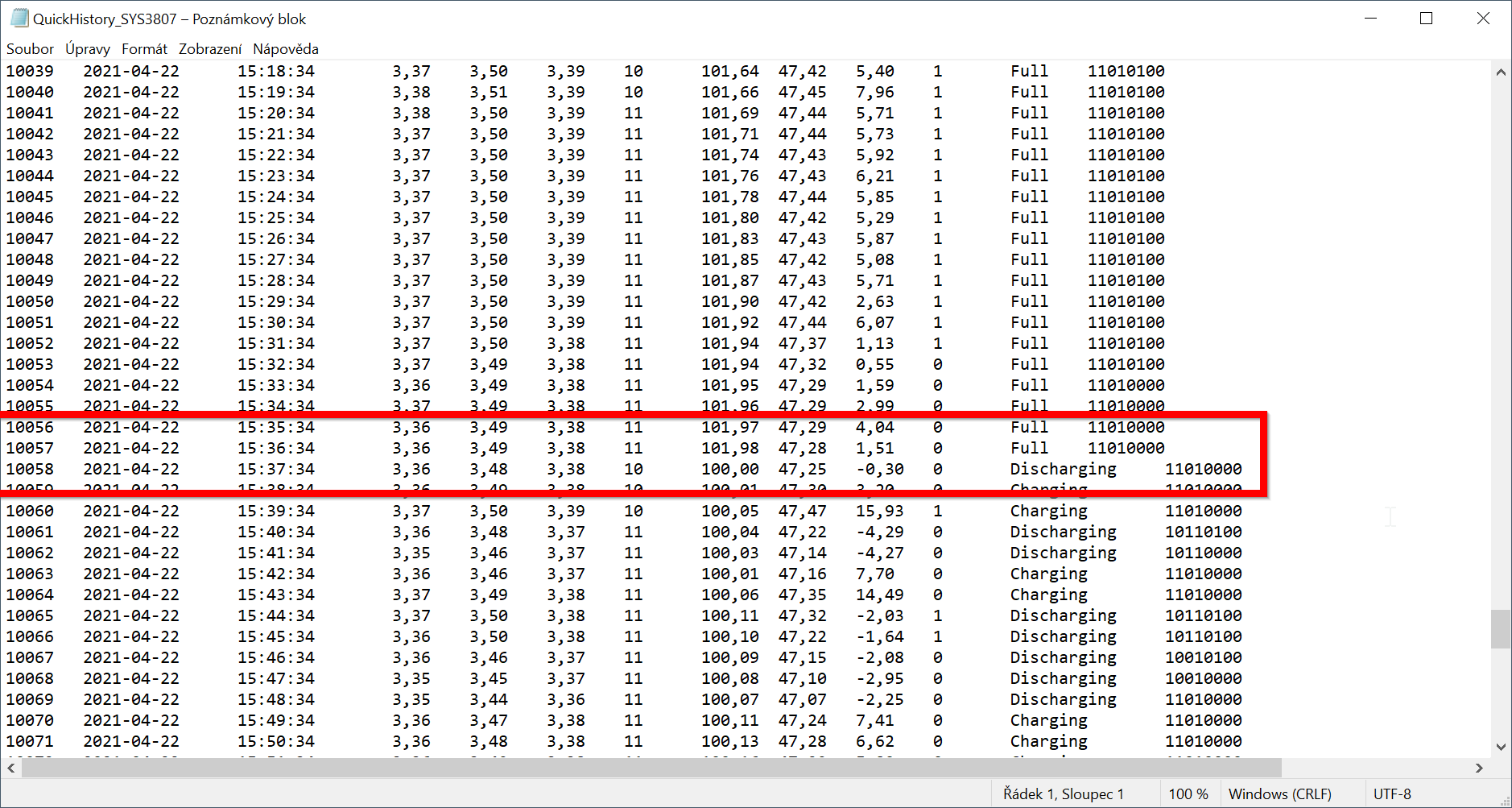The width and height of the screenshot is (1512, 808).
Task: Click 'Discharging' in row 10065
Action: [x=1064, y=615]
